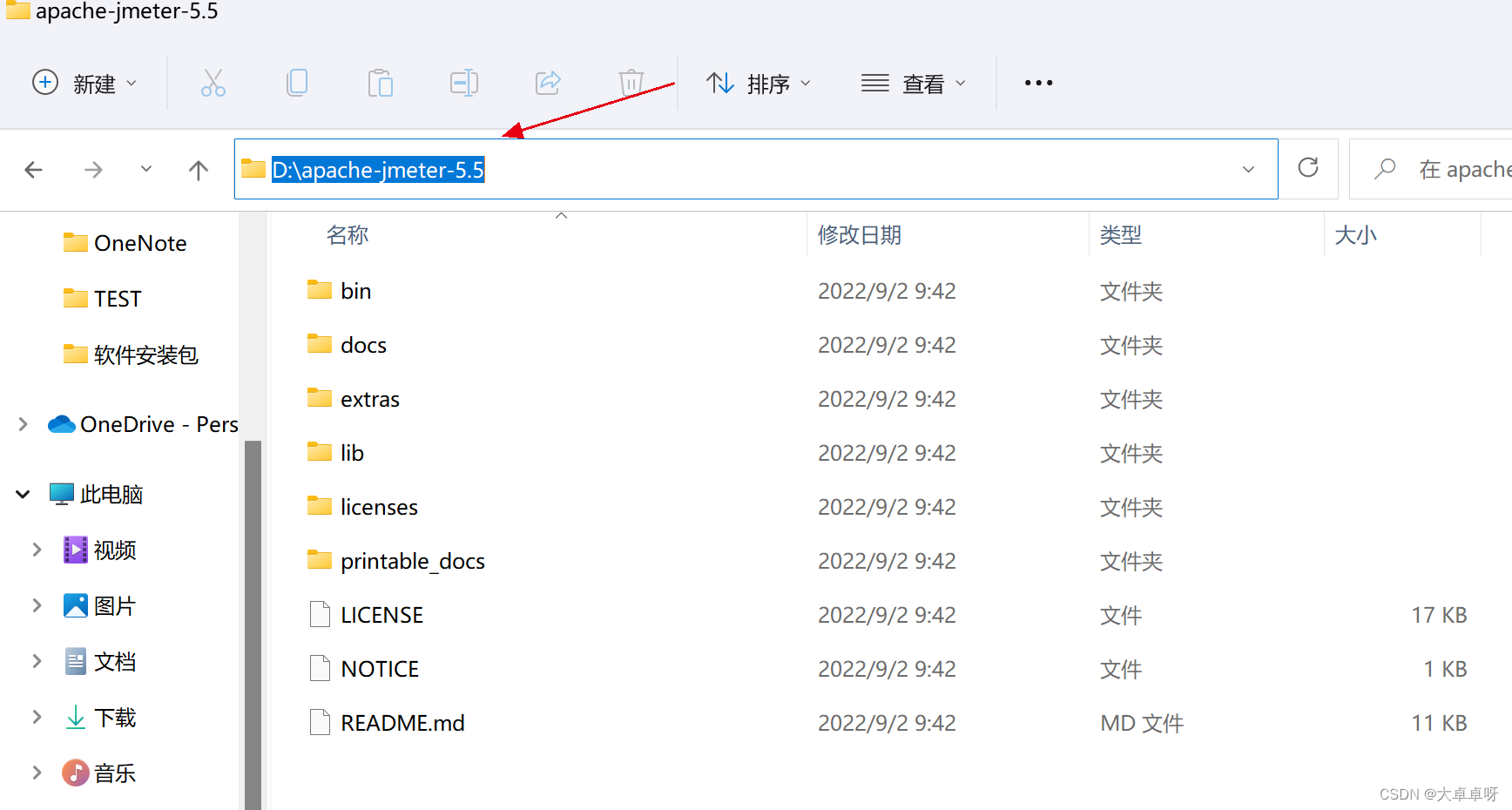Open 软件安装包 folder in sidebar
The image size is (1512, 810).
(131, 354)
